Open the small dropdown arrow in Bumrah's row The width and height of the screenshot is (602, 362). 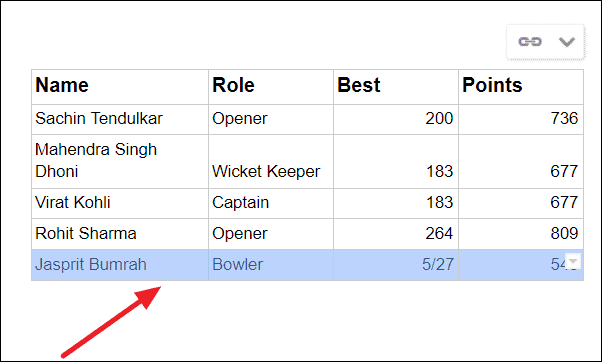click(x=573, y=261)
